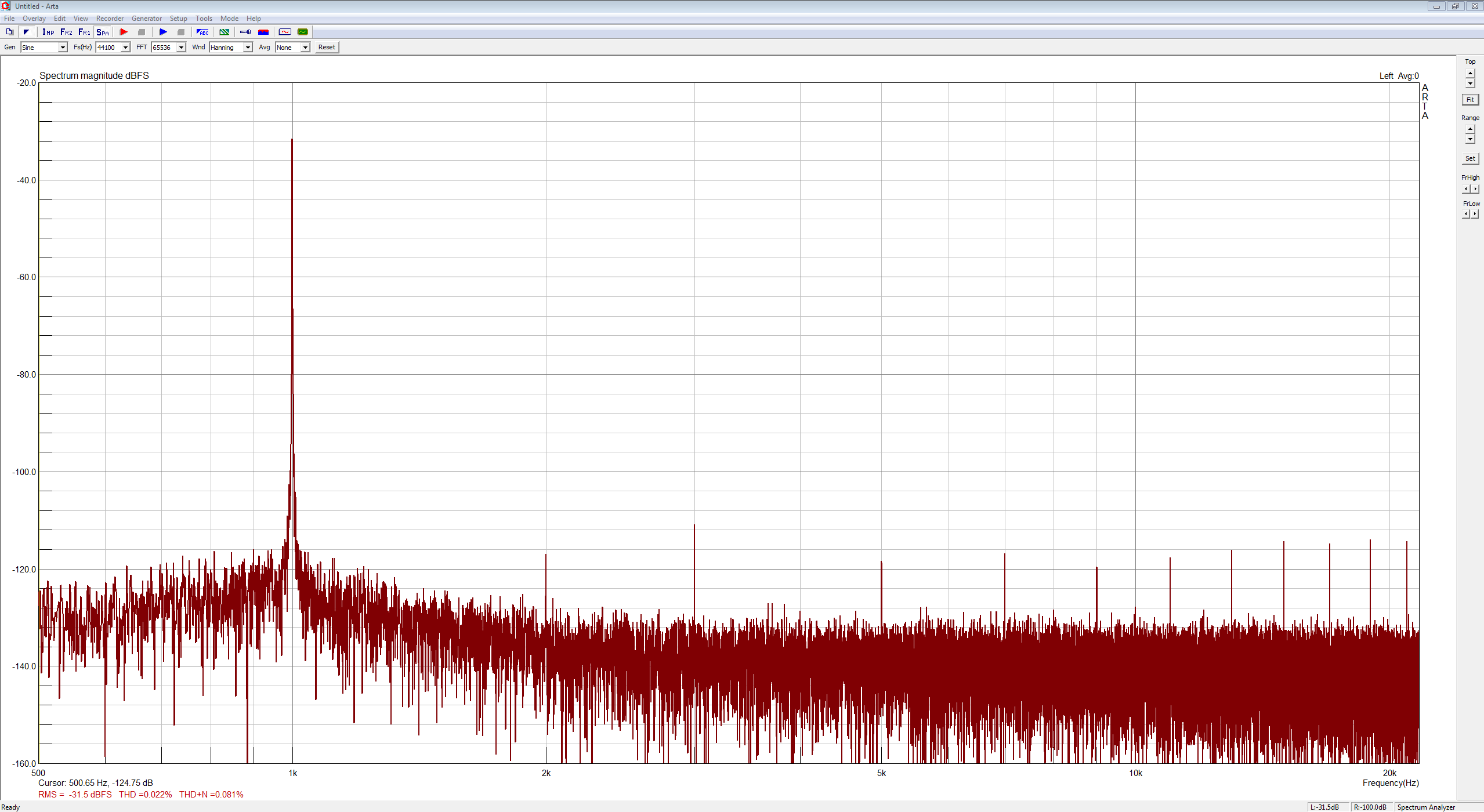
Task: Click the Top up arrow
Action: 1470,73
